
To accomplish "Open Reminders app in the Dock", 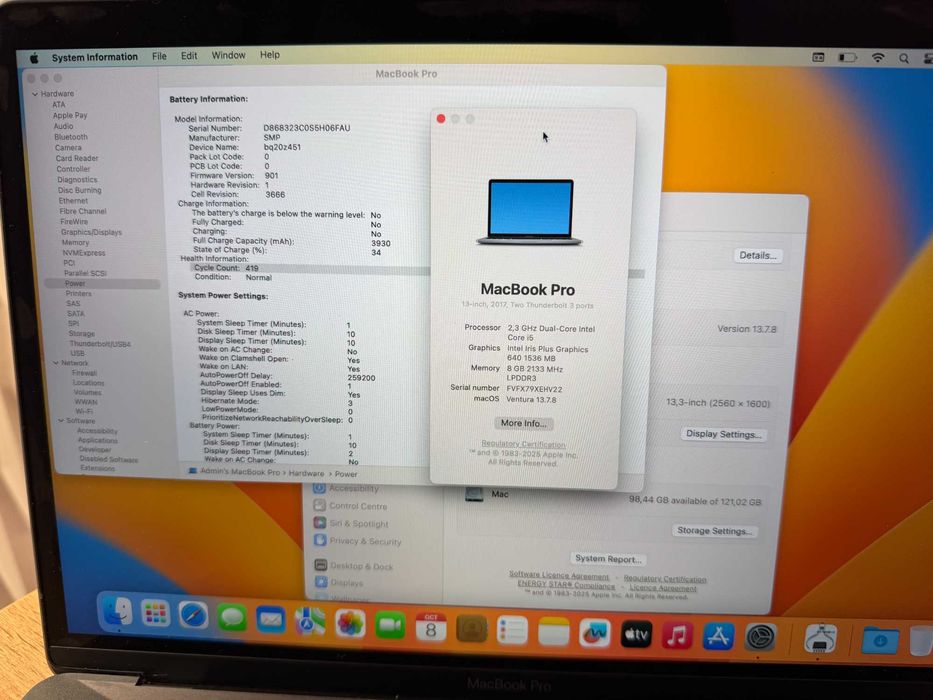I will point(512,631).
